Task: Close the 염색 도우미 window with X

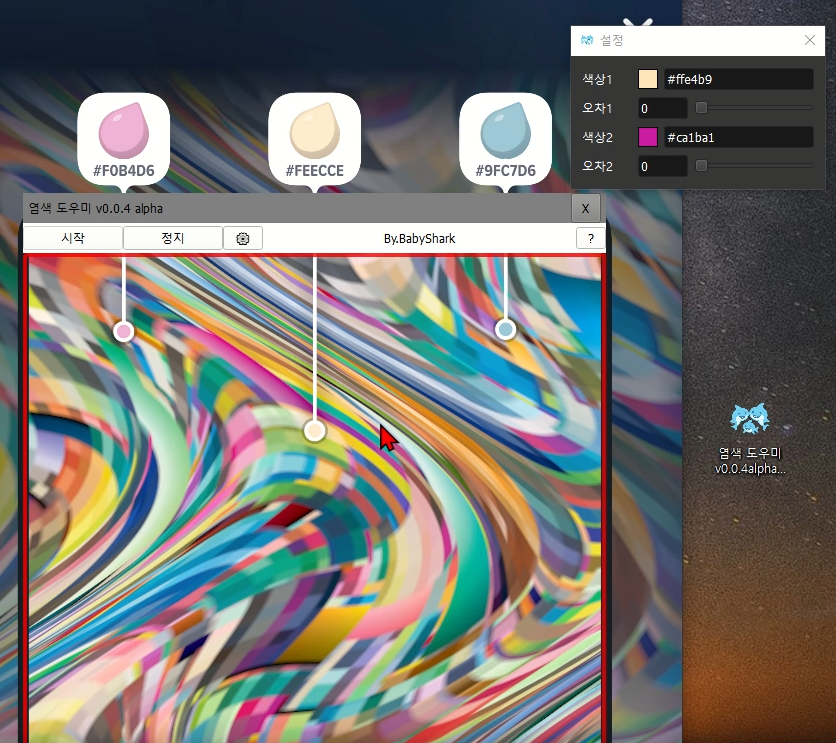Action: [x=585, y=208]
